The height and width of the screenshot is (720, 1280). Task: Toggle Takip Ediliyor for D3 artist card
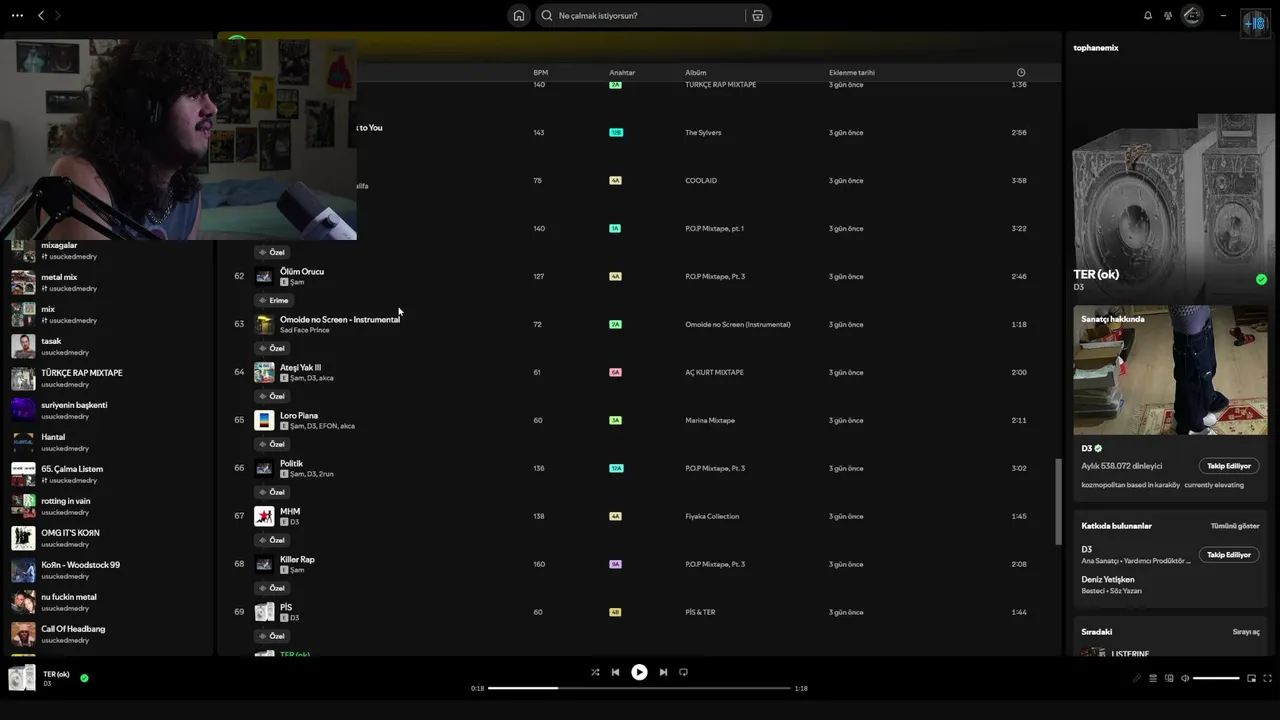[x=1229, y=466]
